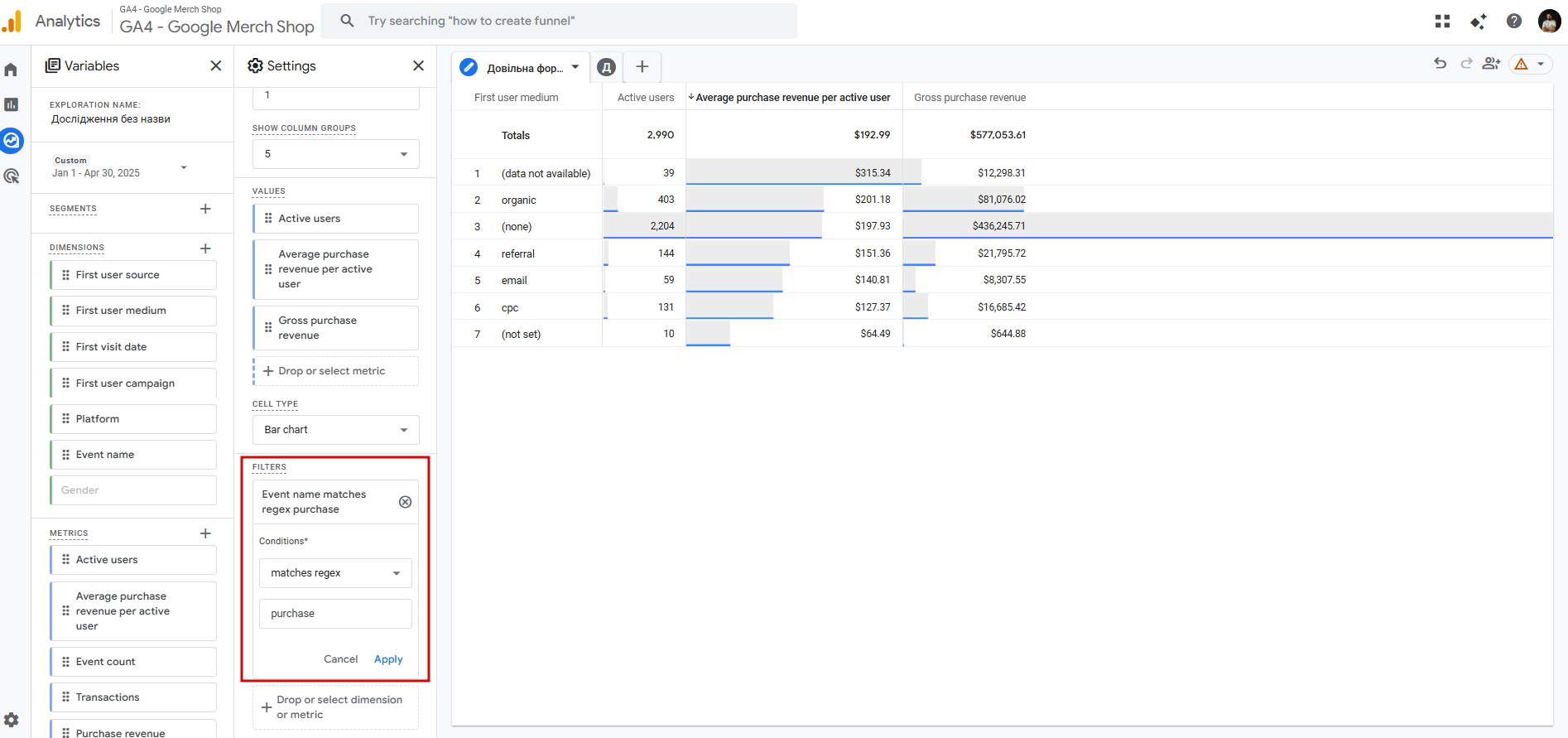The height and width of the screenshot is (738, 1568).
Task: Cancel the filter editing
Action: [340, 659]
